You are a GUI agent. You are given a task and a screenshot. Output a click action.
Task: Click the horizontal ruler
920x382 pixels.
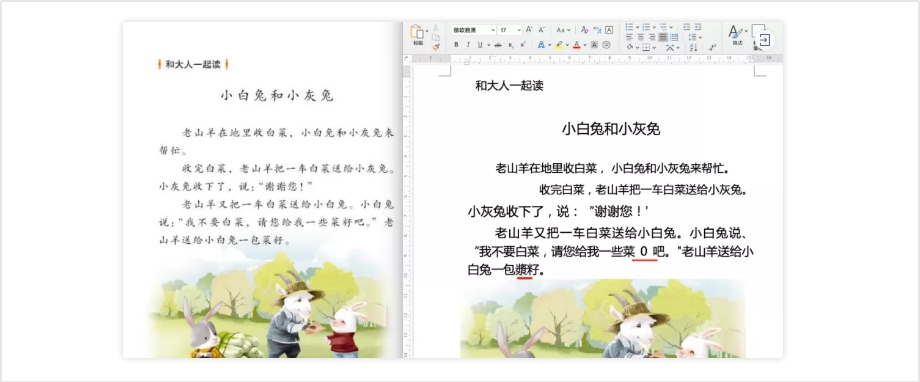[x=593, y=59]
